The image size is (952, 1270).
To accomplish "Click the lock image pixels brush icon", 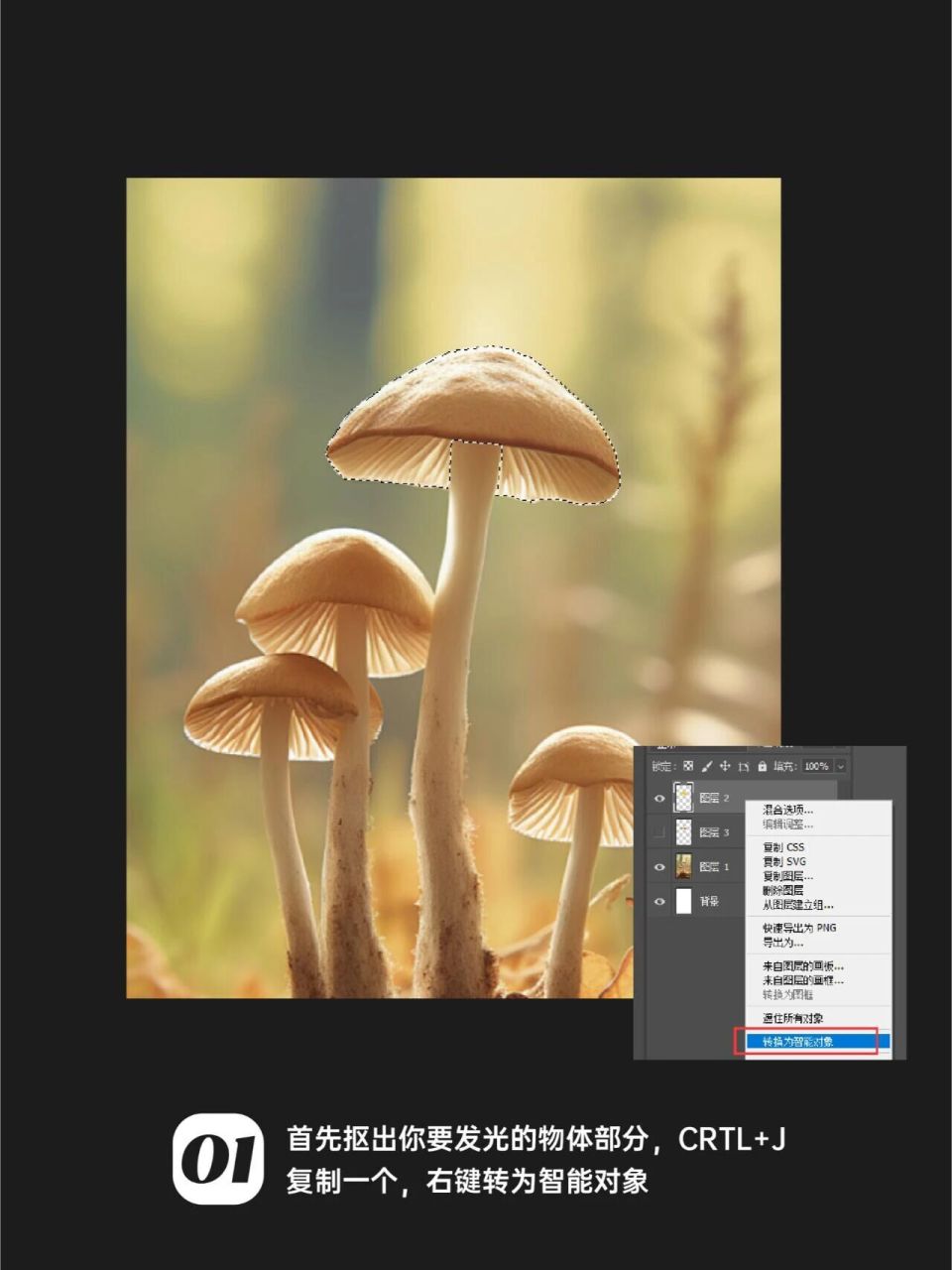I will (x=707, y=766).
